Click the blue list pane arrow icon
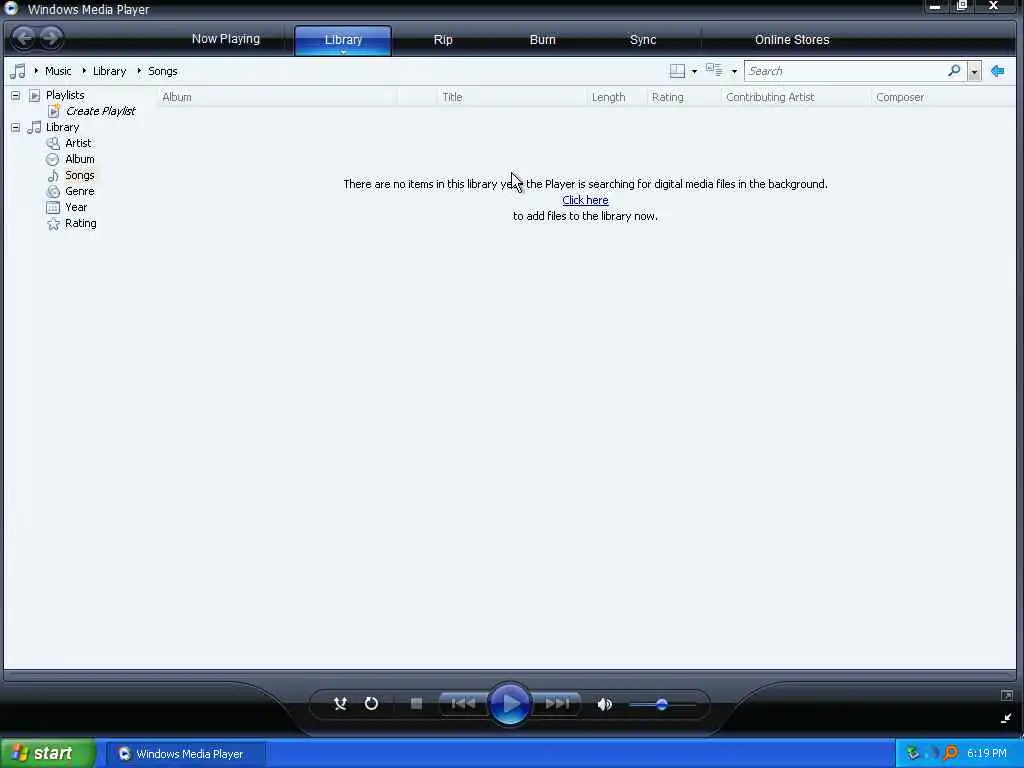The width and height of the screenshot is (1024, 768). coord(997,71)
